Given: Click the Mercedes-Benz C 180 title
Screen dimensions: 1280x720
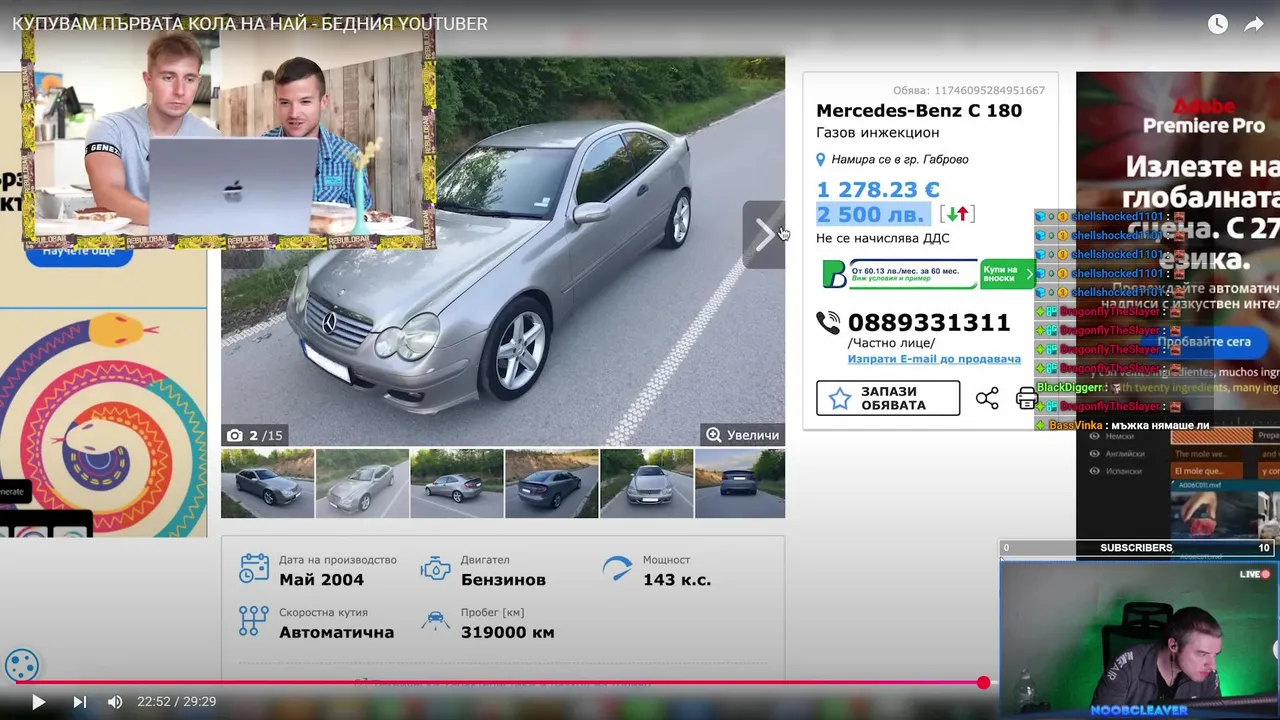Looking at the screenshot, I should click(x=919, y=110).
